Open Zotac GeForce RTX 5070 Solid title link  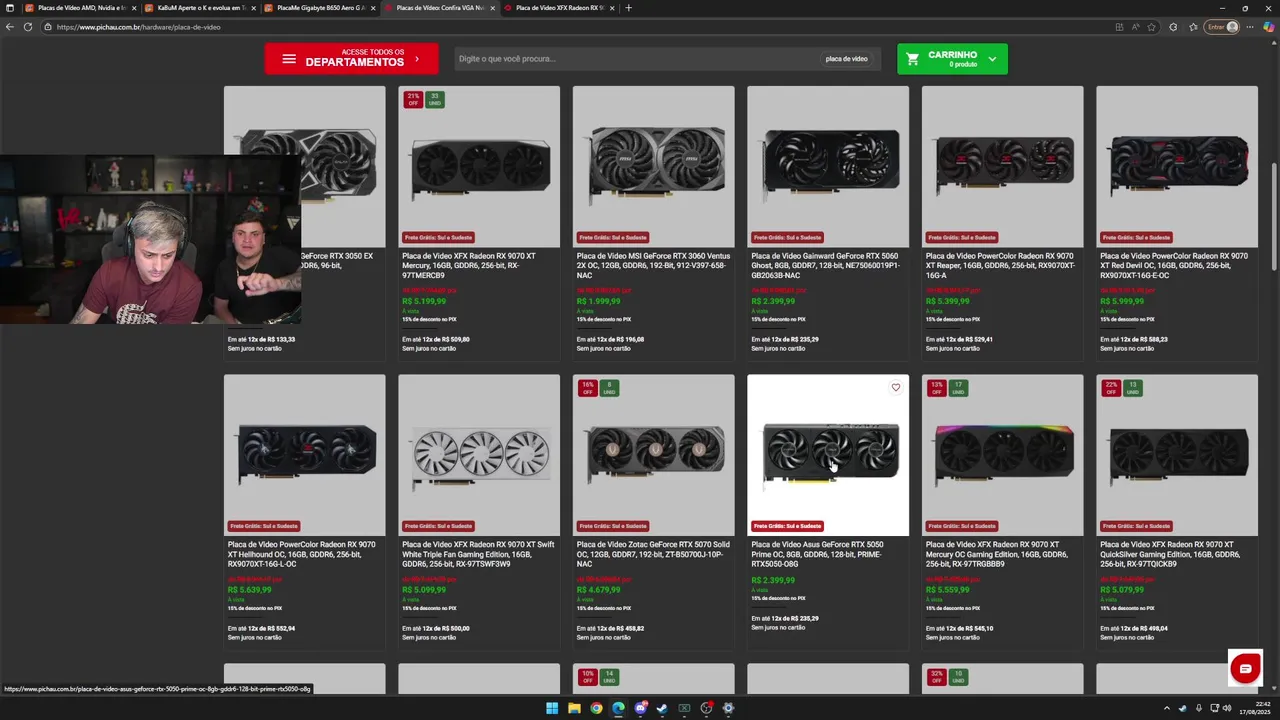653,554
